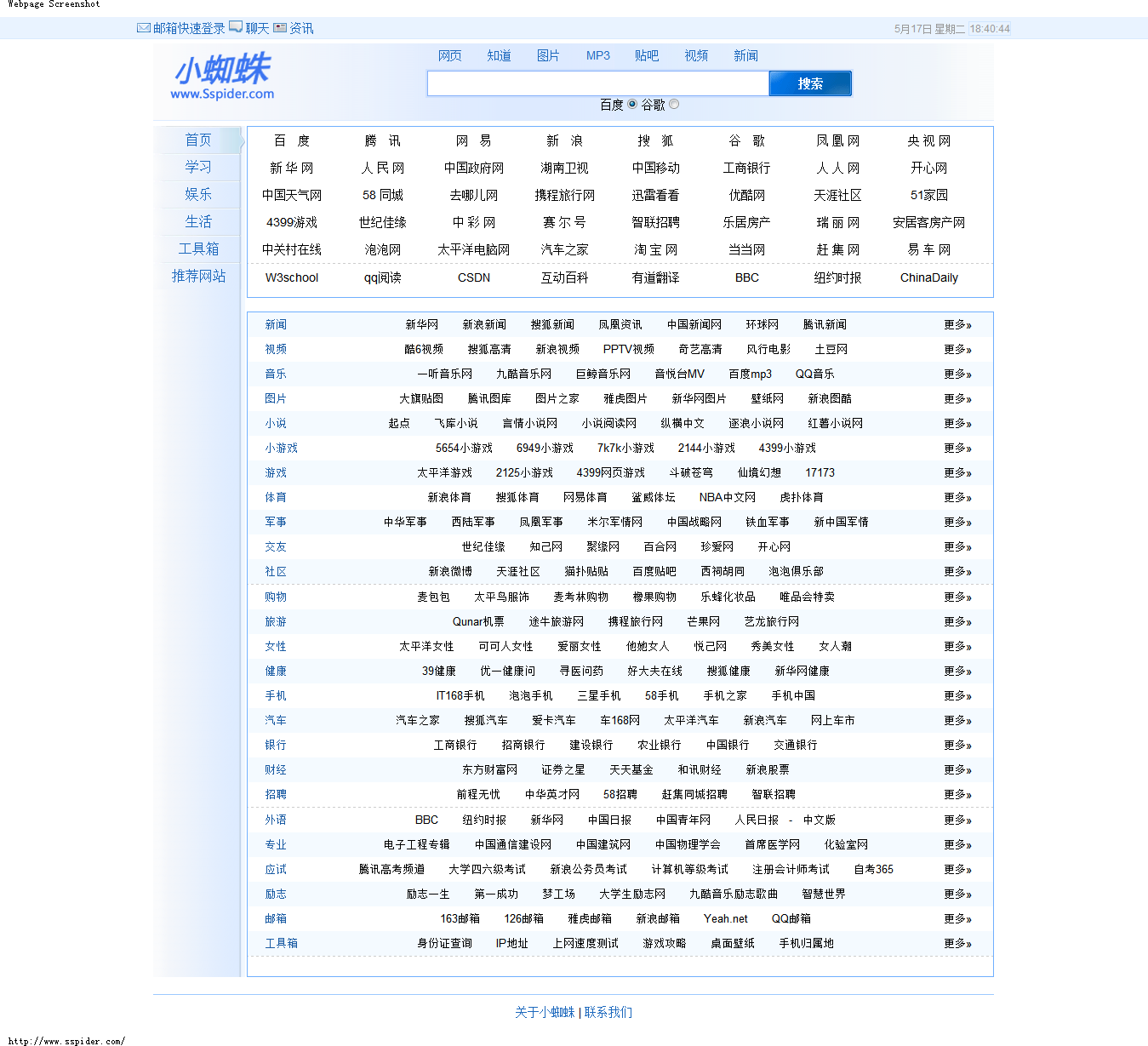The image size is (1148, 1046).
Task: Click the 18:40:44 clock display
Action: [990, 29]
